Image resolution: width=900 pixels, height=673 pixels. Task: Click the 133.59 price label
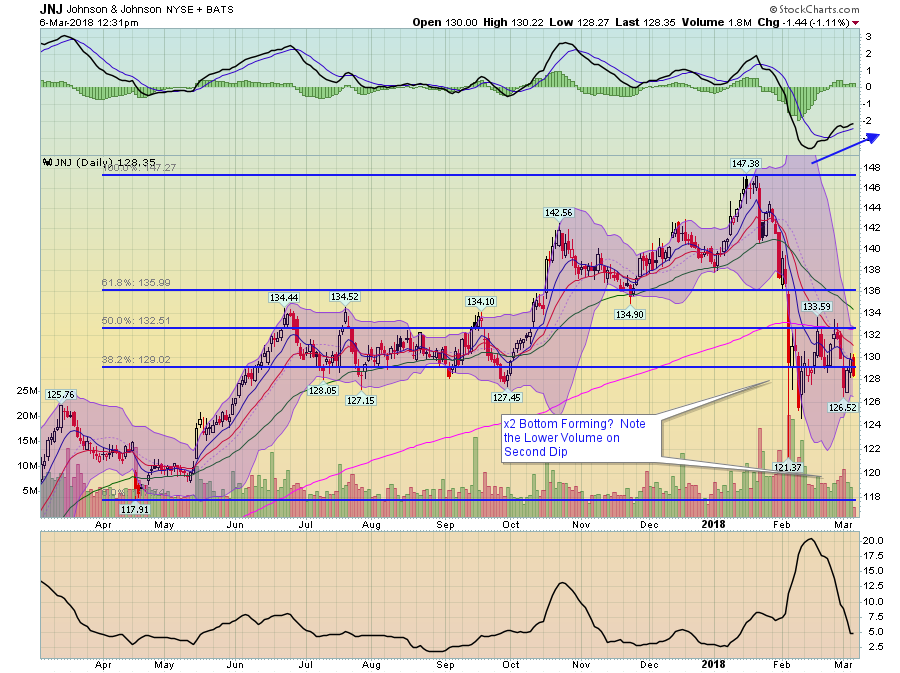click(x=816, y=306)
